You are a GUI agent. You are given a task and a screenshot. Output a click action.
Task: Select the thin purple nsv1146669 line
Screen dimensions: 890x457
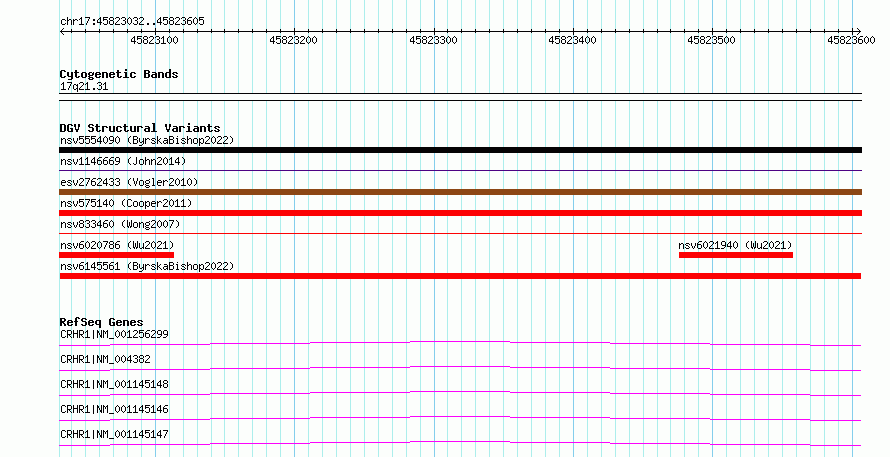pos(460,170)
